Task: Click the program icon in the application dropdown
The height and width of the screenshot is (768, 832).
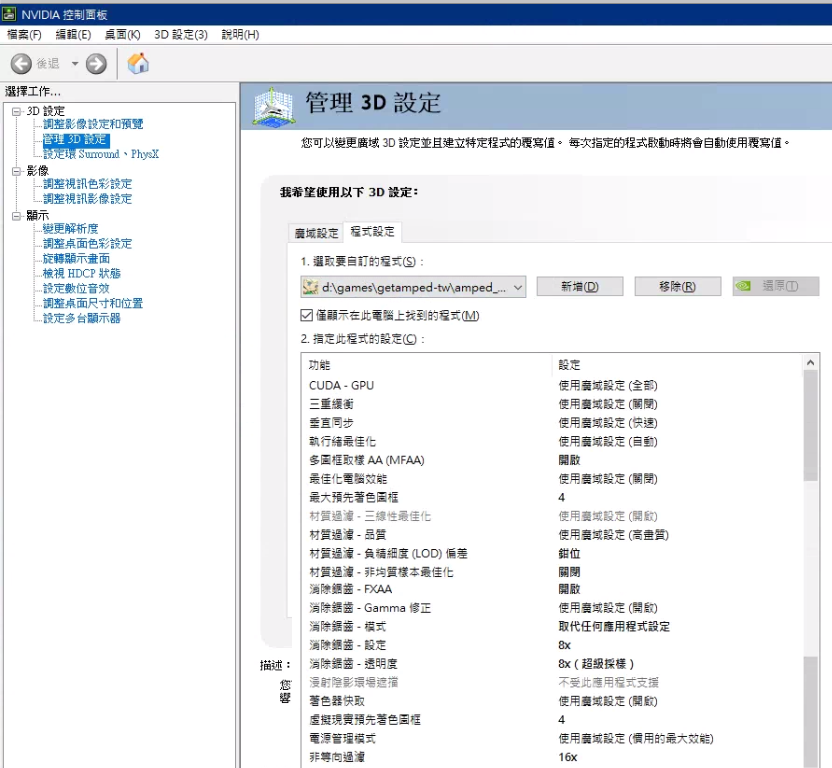Action: click(310, 287)
